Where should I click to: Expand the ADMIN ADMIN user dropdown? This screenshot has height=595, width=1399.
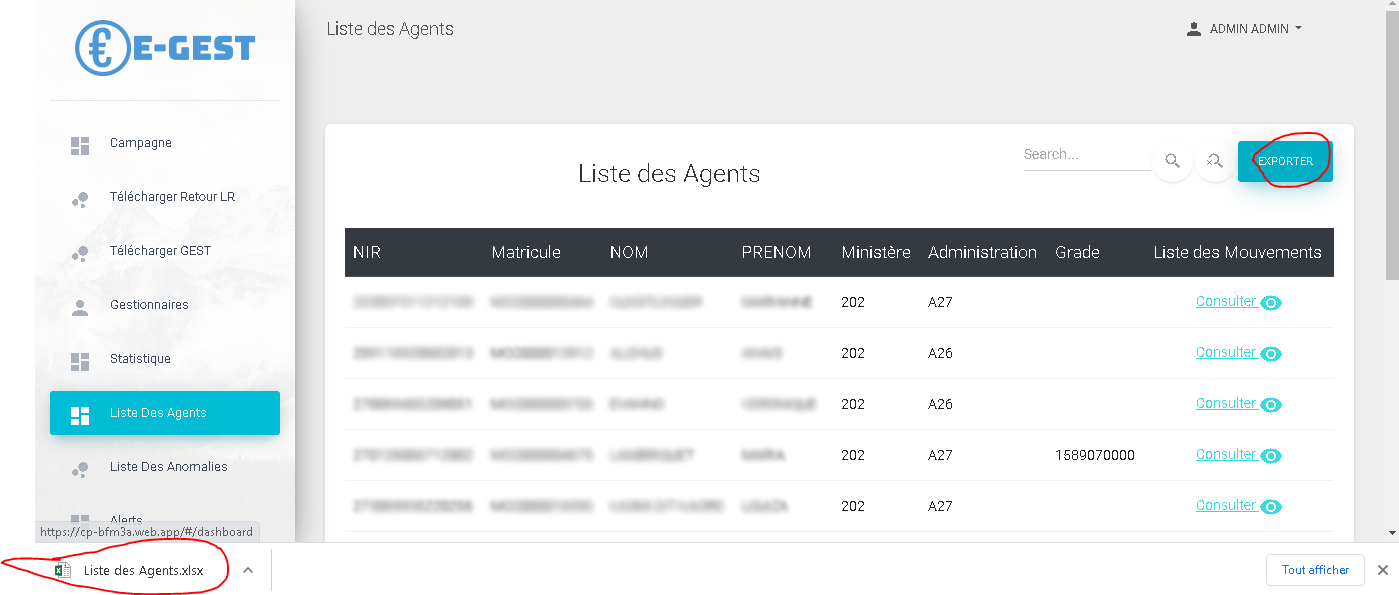[1244, 29]
